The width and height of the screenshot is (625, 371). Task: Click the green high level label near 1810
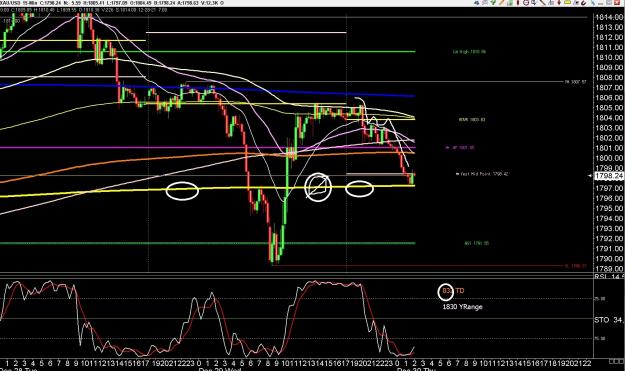tap(469, 52)
